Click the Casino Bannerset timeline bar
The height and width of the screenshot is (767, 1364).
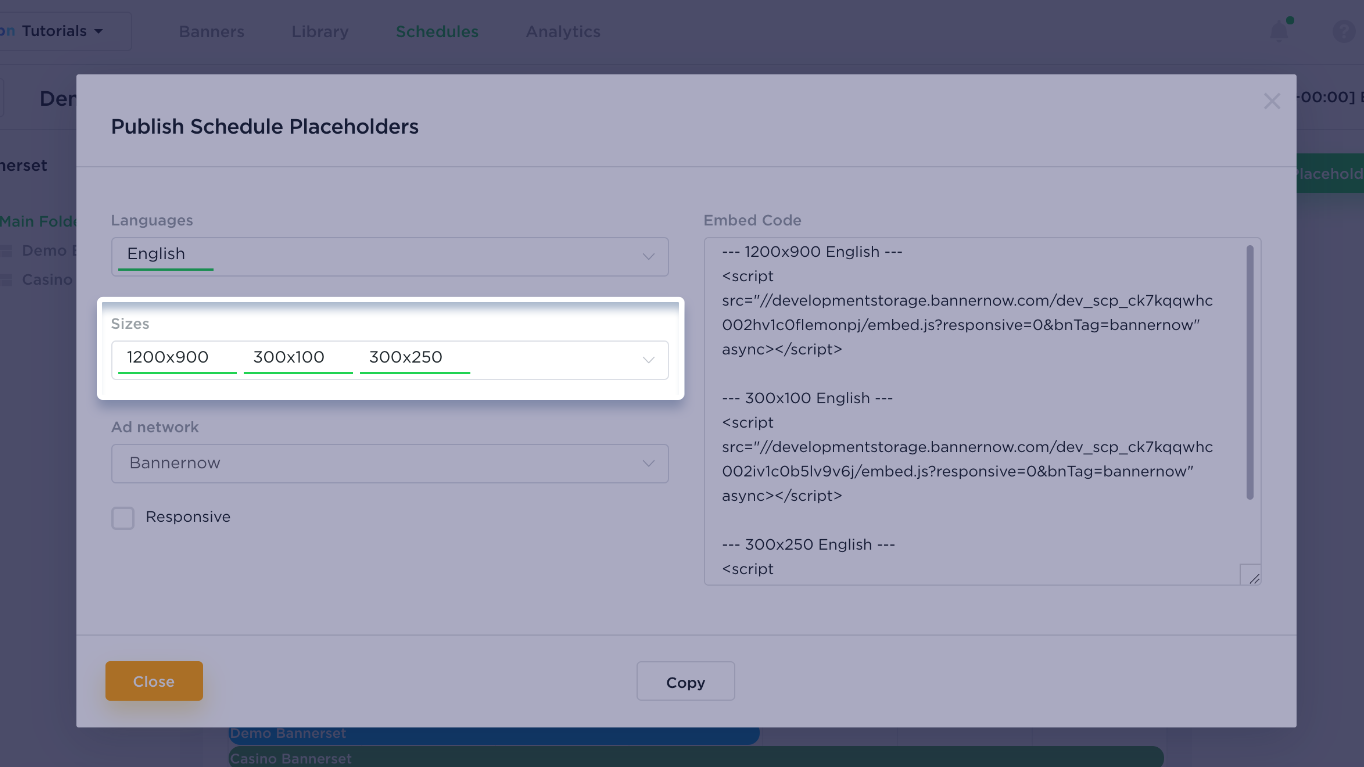(696, 758)
